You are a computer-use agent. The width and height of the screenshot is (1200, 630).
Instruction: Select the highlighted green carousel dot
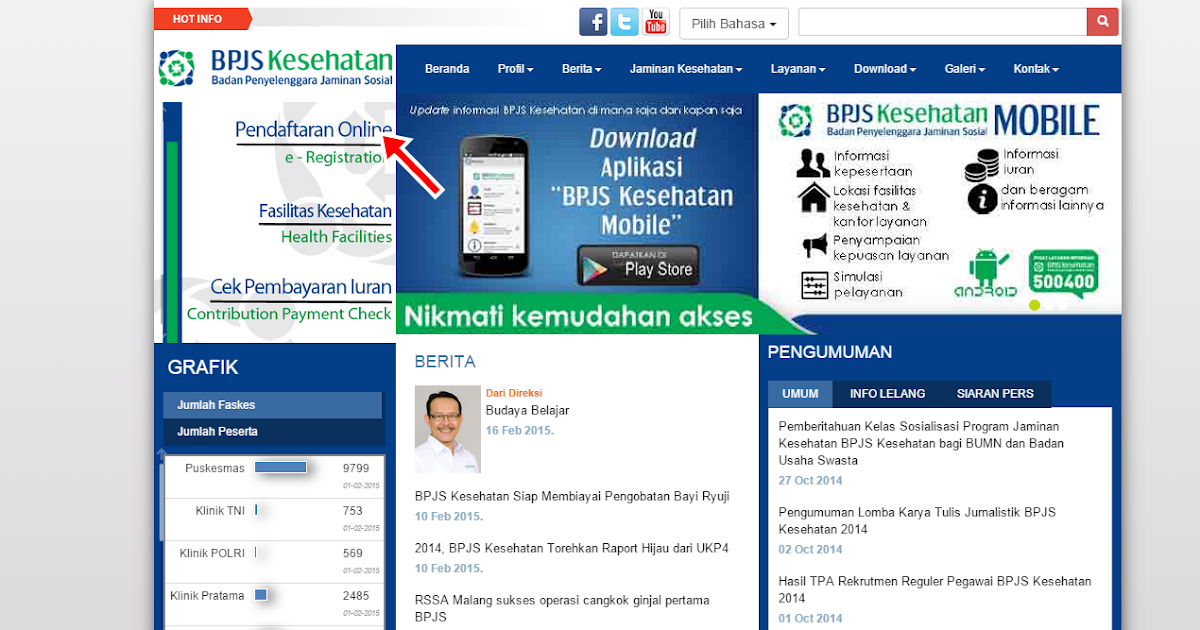coord(1035,306)
